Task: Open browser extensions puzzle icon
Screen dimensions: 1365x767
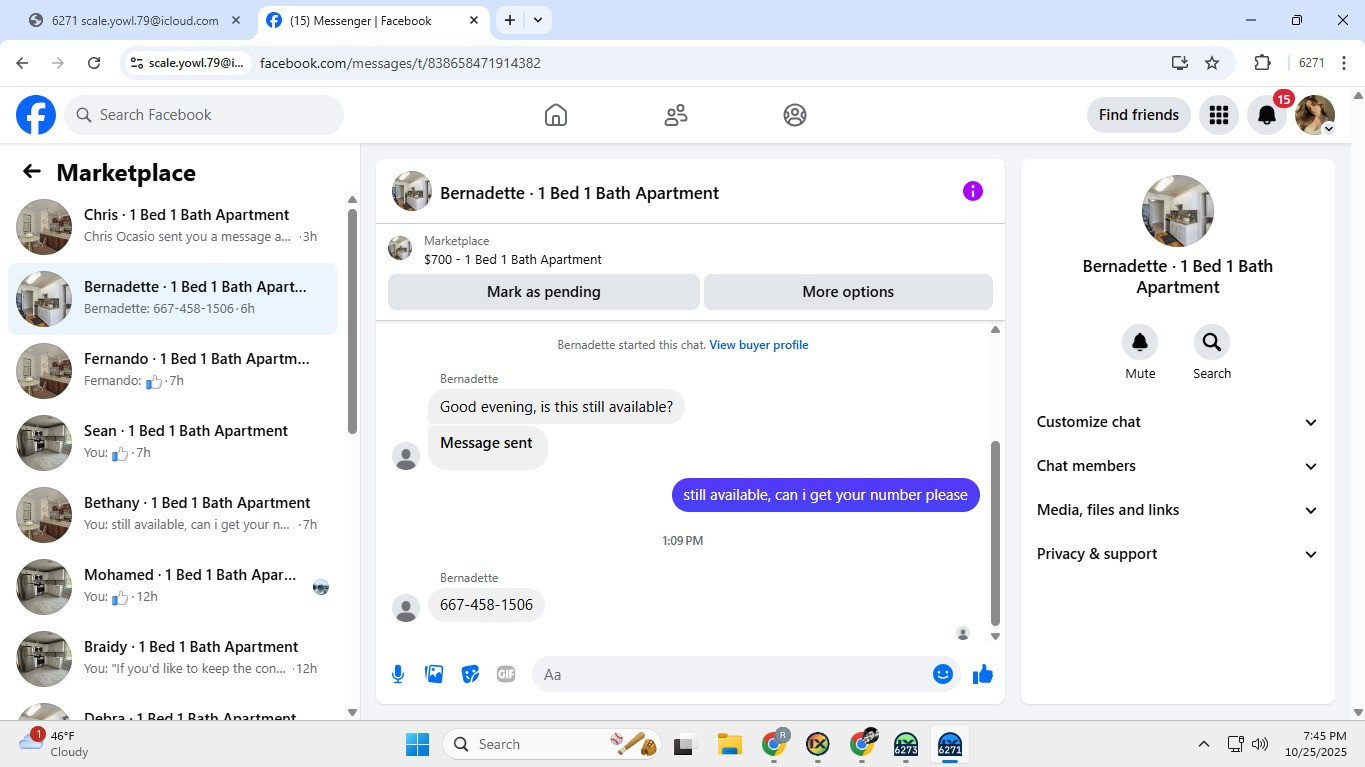Action: pyautogui.click(x=1262, y=63)
